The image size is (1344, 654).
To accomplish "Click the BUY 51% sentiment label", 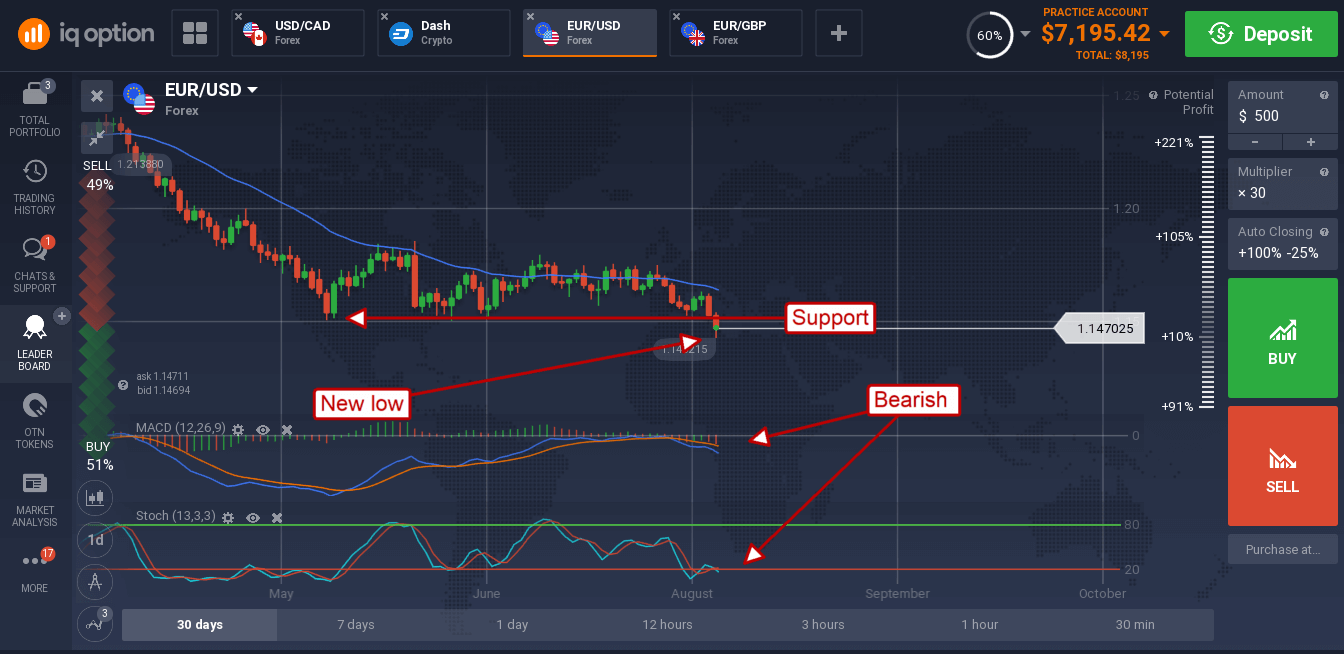I will (99, 455).
